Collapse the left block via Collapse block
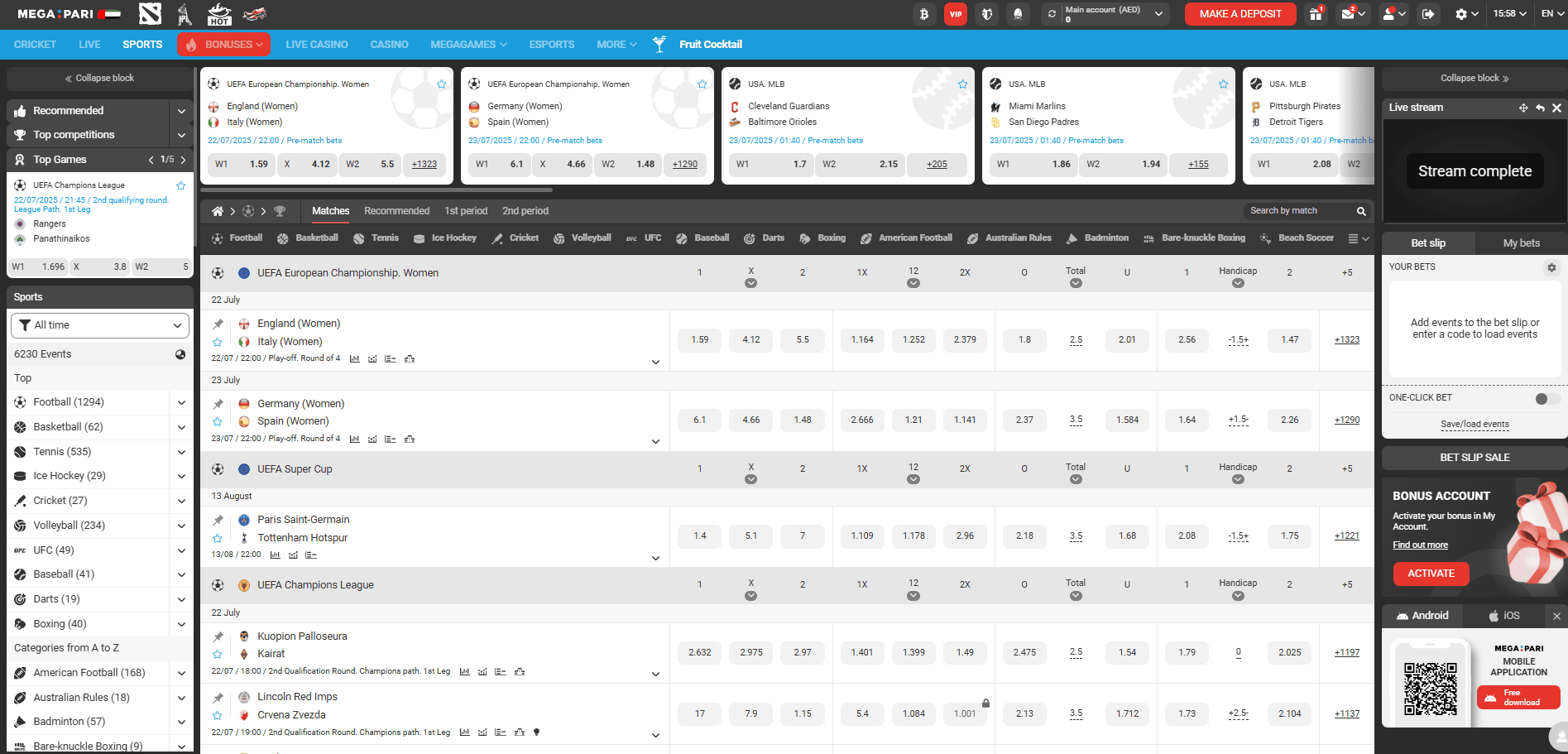1568x754 pixels. 100,79
